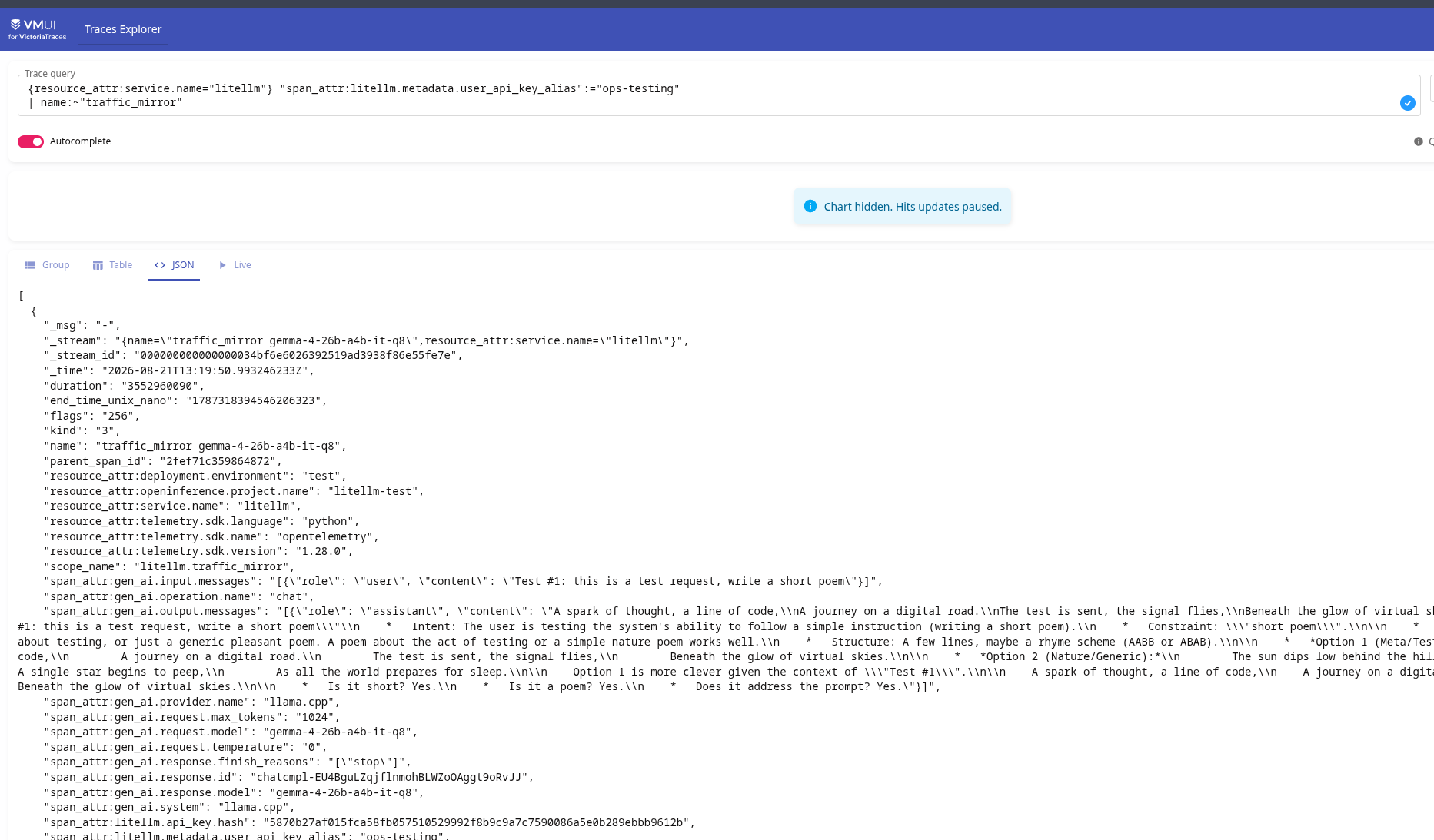Click the info icon beside the query panel
This screenshot has width=1434, height=840.
tap(1418, 141)
